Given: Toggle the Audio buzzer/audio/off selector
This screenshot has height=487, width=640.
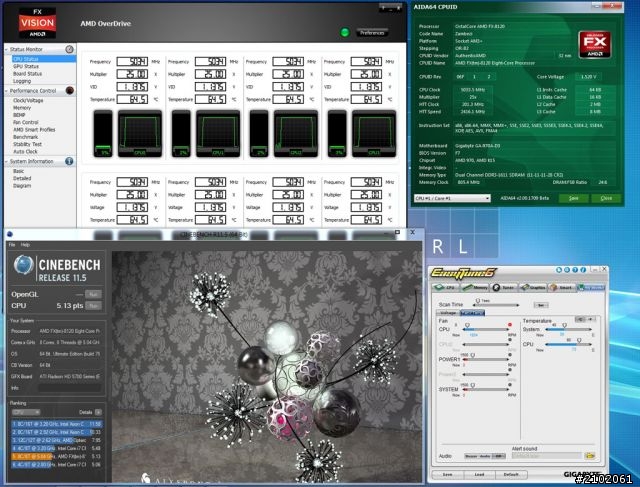Looking at the screenshot, I should [x=485, y=456].
